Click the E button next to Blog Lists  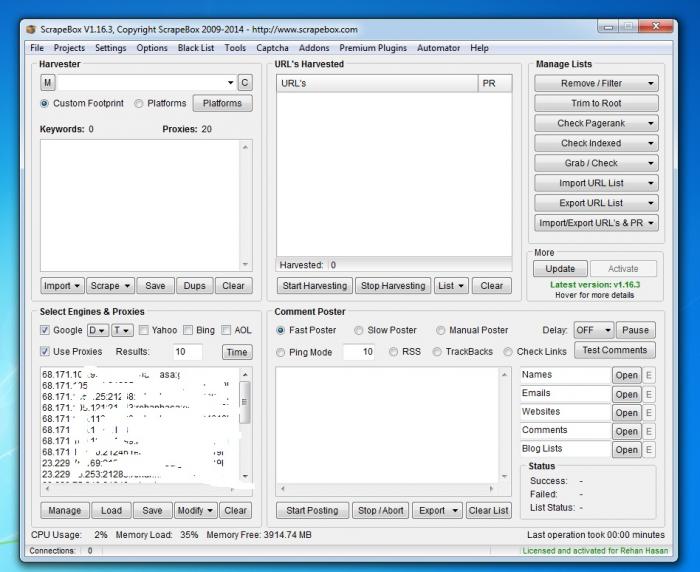tap(649, 450)
